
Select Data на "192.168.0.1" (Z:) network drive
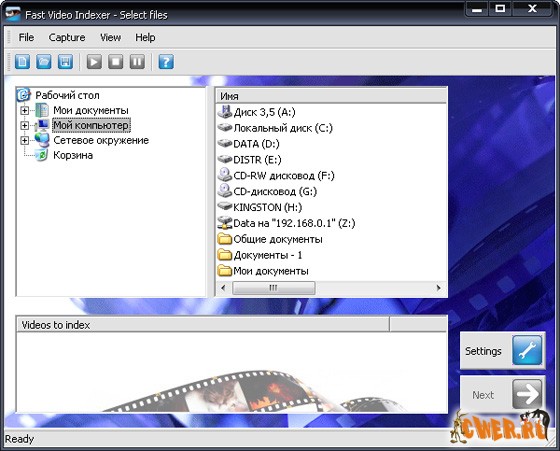coord(294,223)
